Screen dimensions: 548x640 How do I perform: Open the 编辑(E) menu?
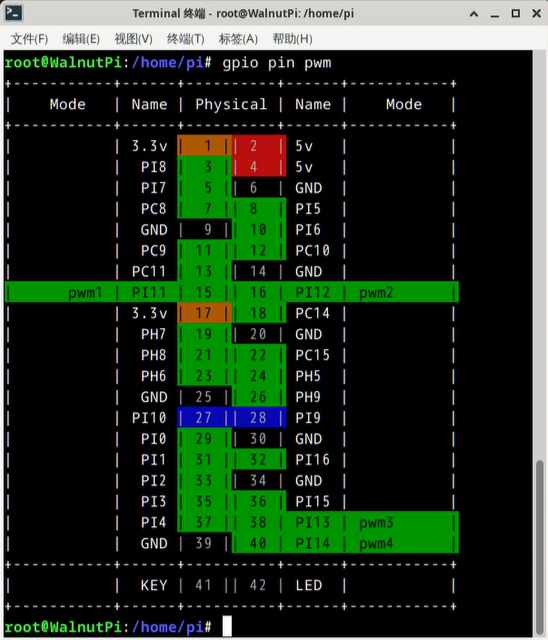click(81, 39)
